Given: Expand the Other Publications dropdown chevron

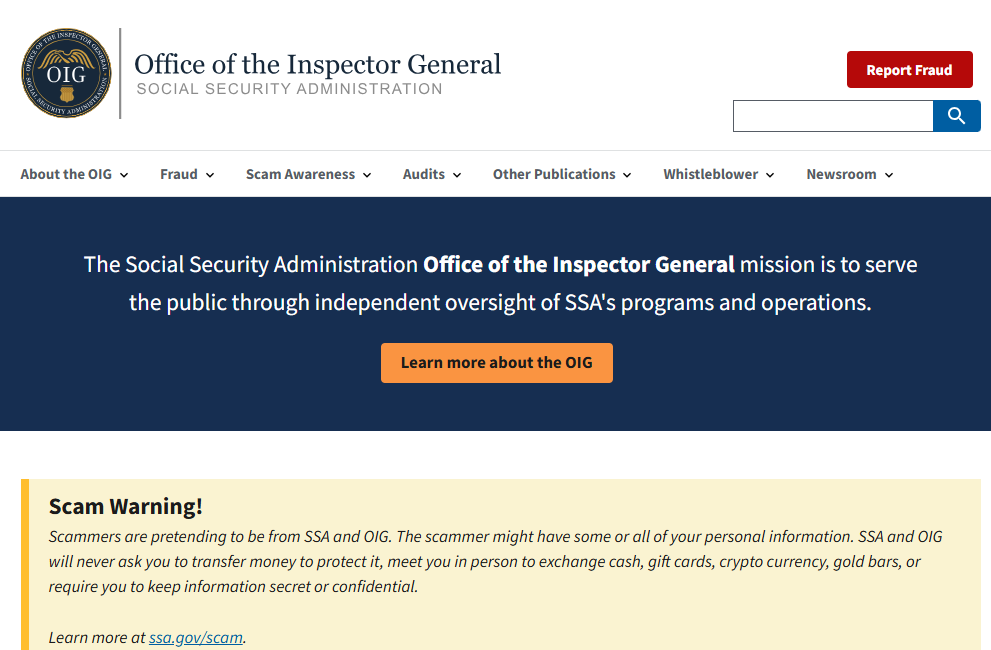Looking at the screenshot, I should (x=627, y=174).
